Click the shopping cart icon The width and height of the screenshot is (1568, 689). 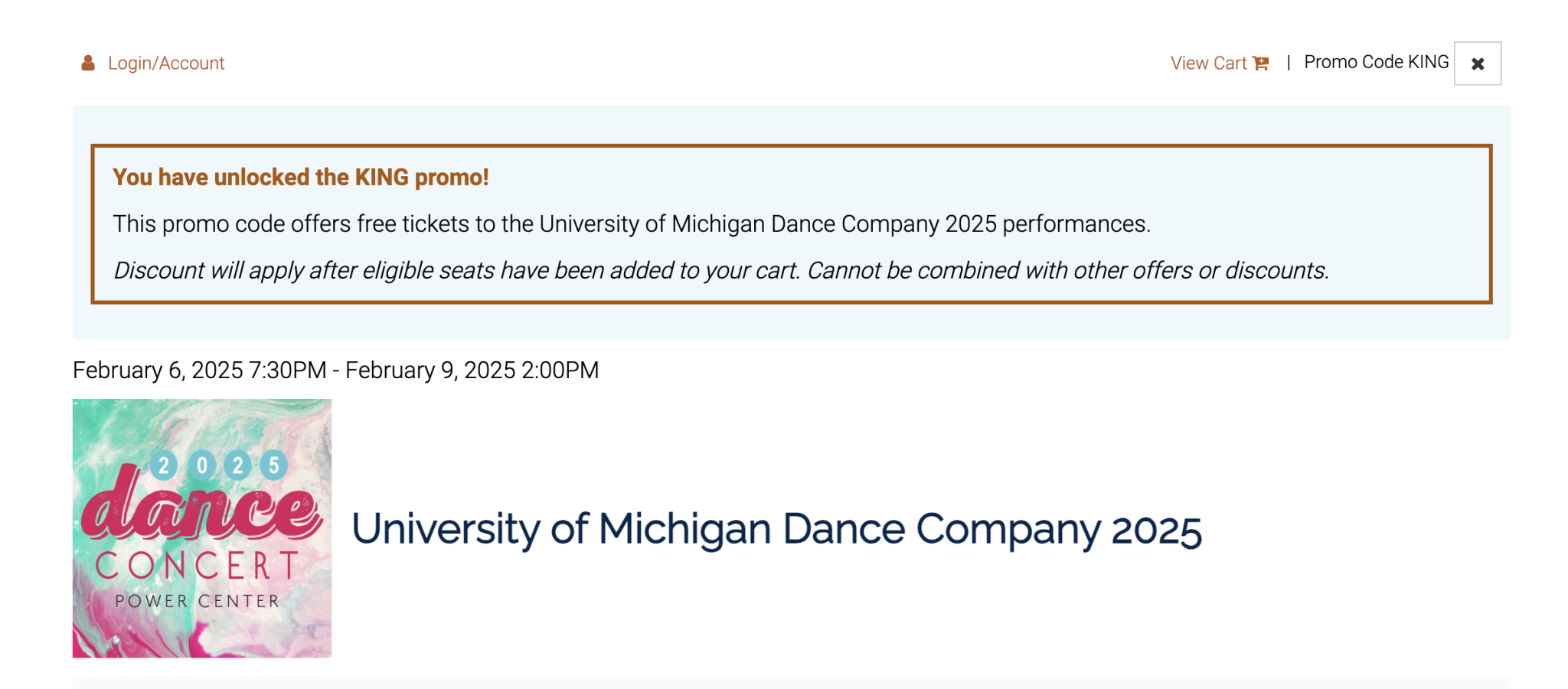1260,64
